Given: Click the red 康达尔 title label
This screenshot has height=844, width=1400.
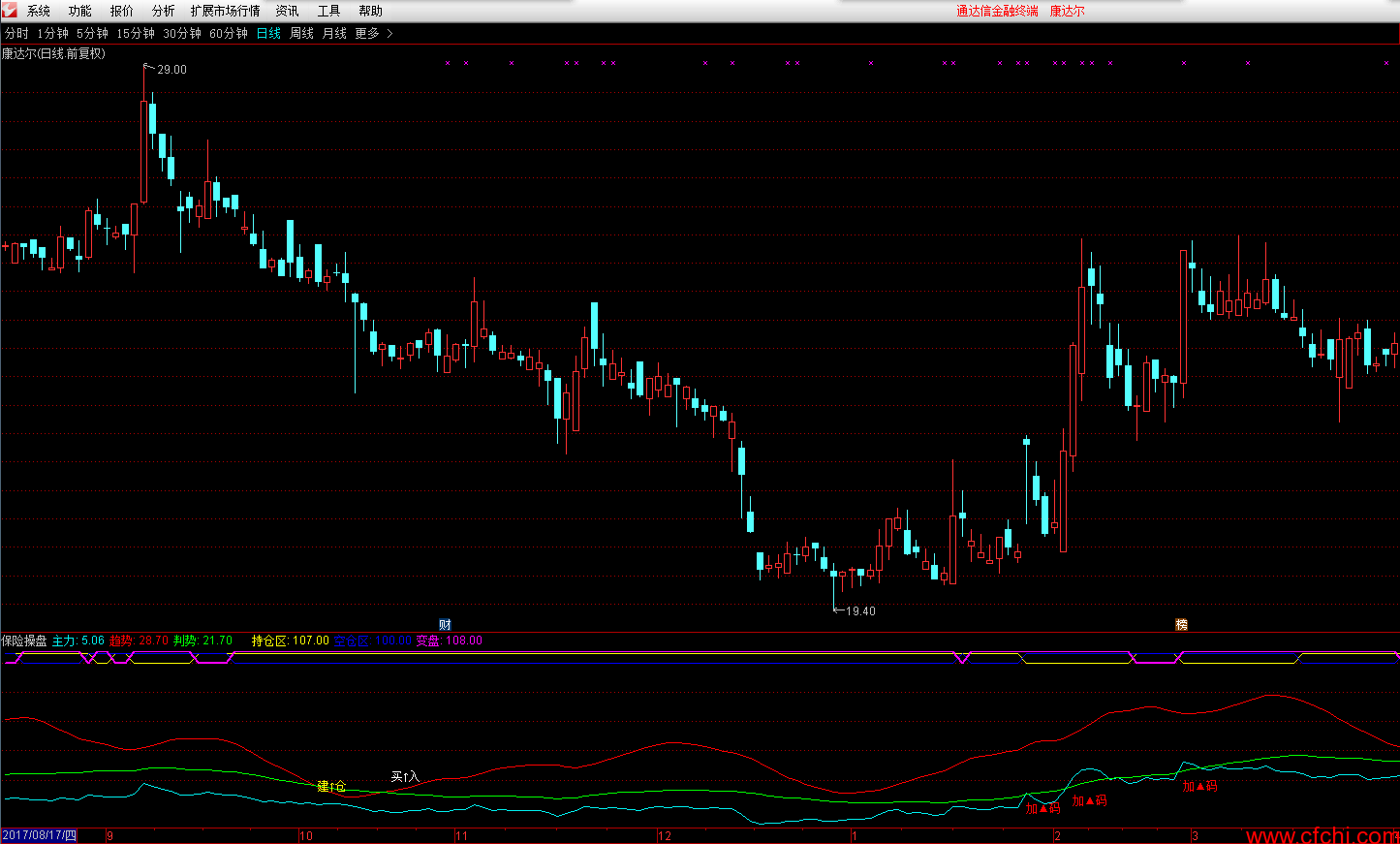Looking at the screenshot, I should (1068, 12).
